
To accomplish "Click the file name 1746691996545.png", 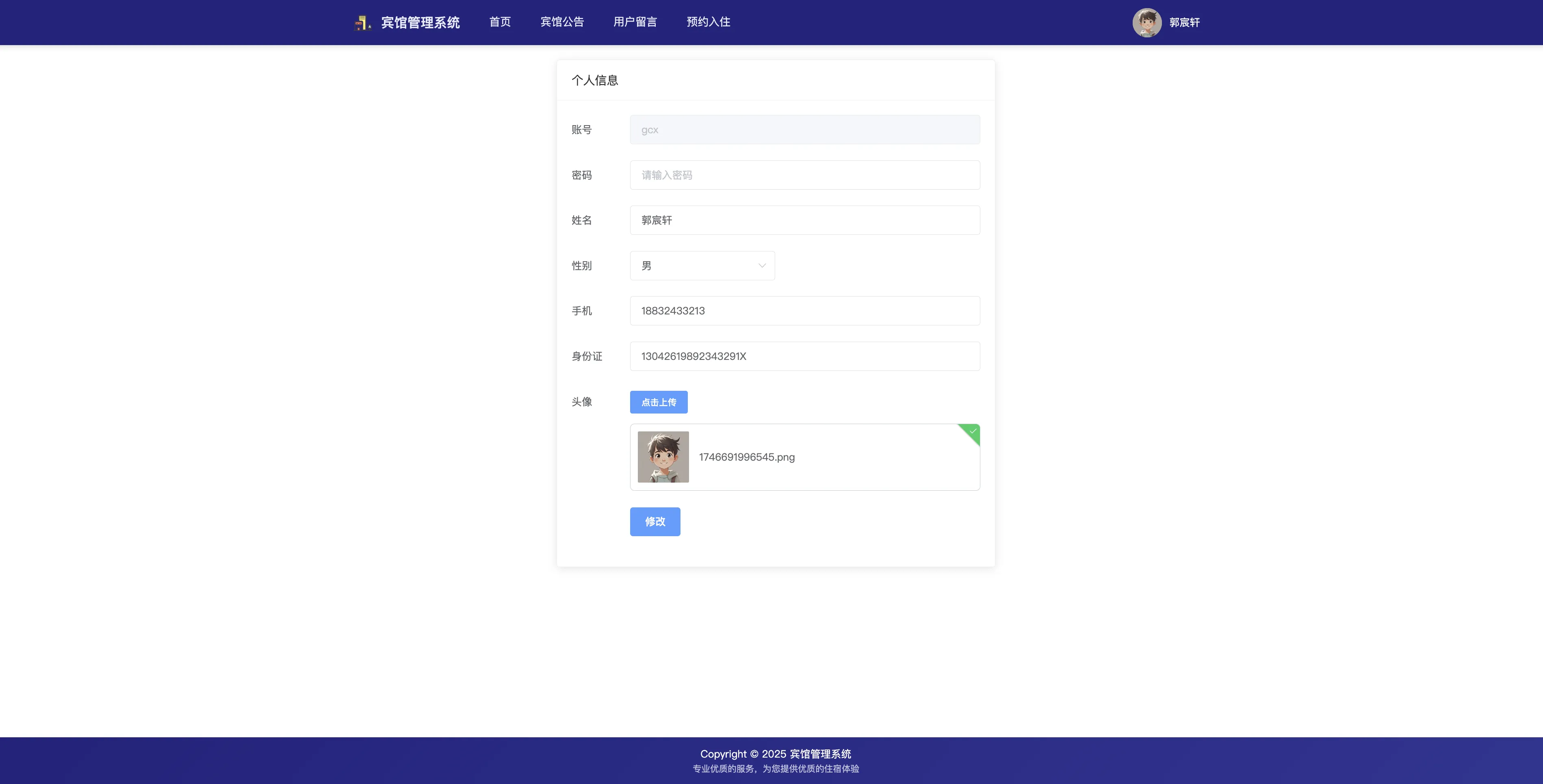I will (746, 457).
